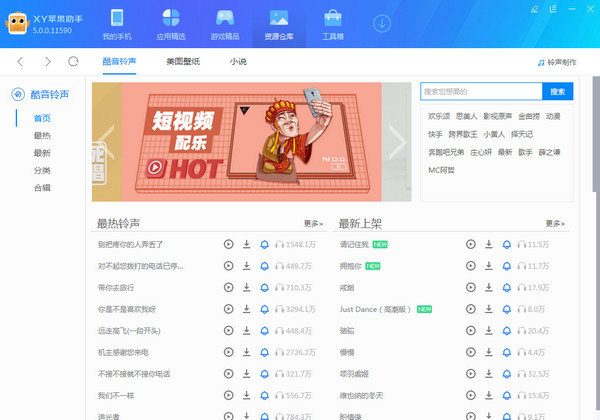Go to the 游戏精品 section
The image size is (600, 420).
point(225,24)
